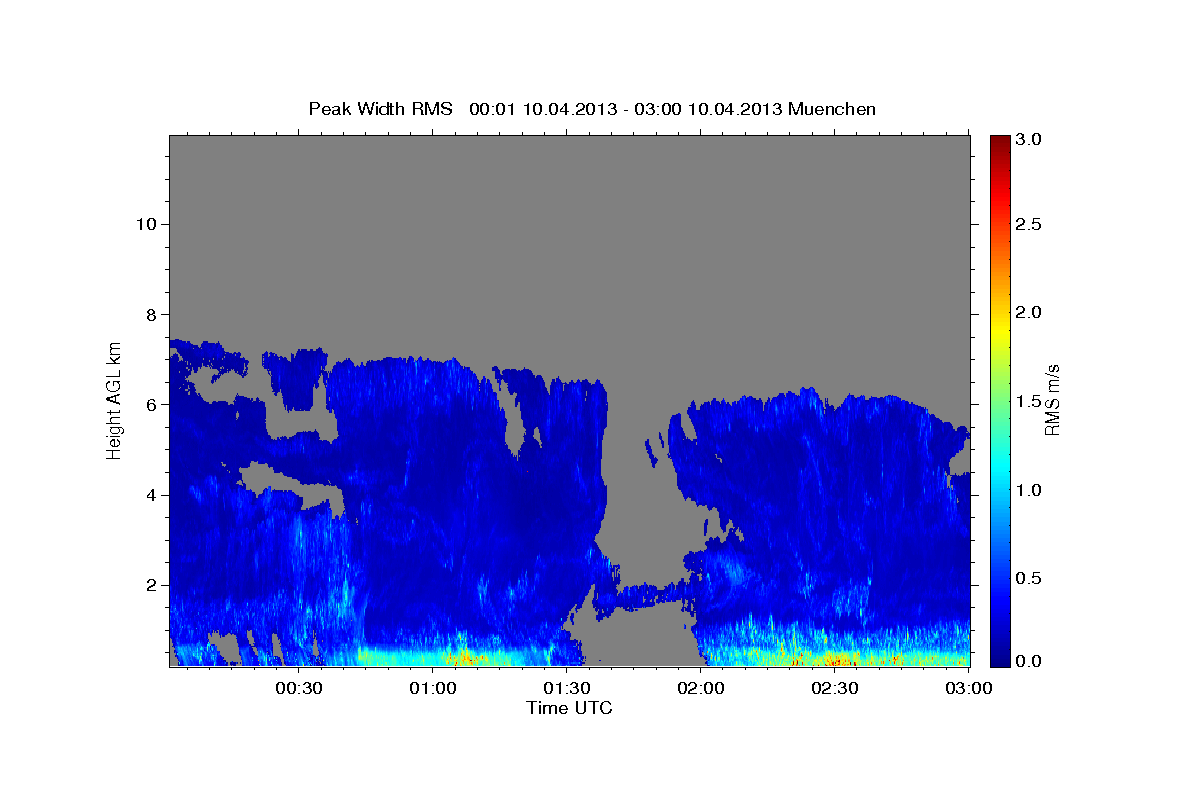The image size is (1200, 800).
Task: Click the colorbar value 1.0
Action: pos(1029,490)
